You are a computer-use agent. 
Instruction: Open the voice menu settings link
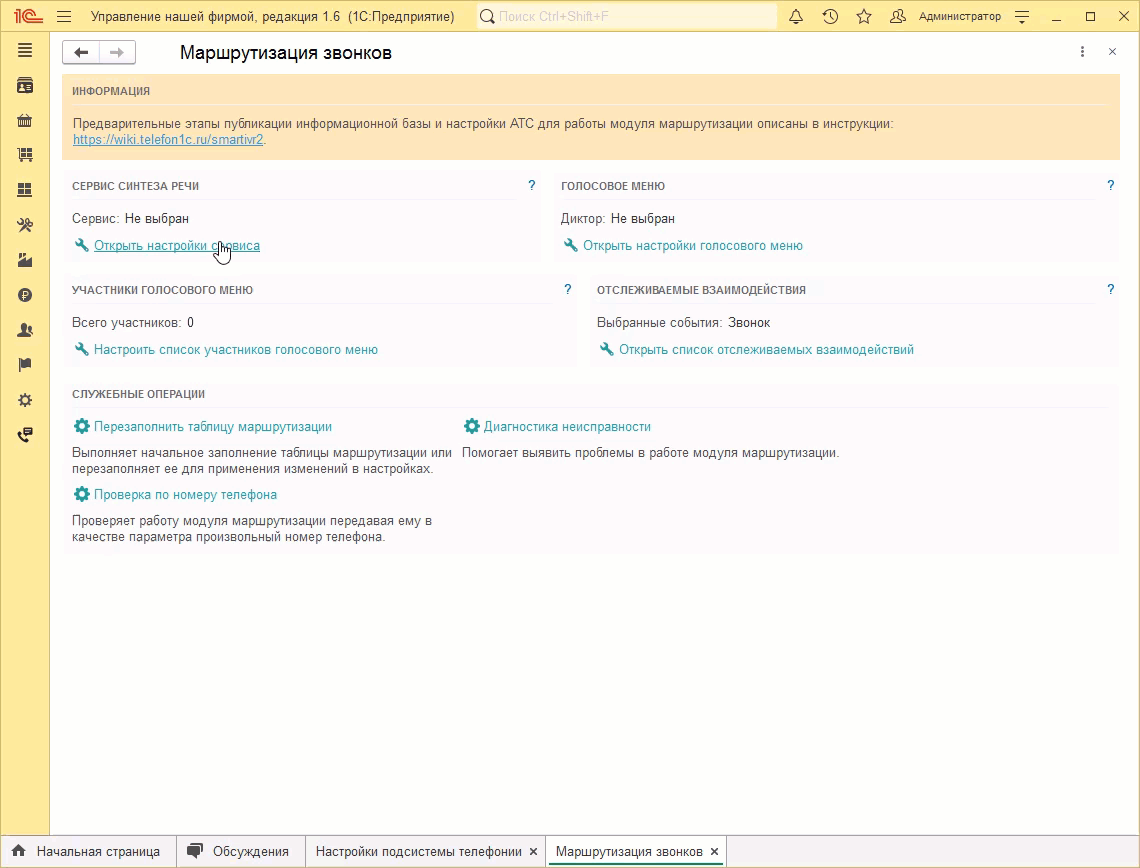[692, 246]
